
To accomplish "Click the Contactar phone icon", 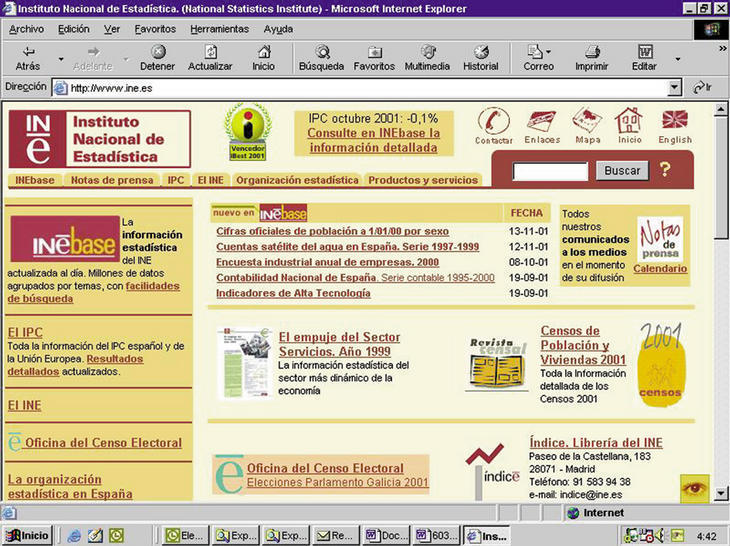I will pyautogui.click(x=493, y=122).
